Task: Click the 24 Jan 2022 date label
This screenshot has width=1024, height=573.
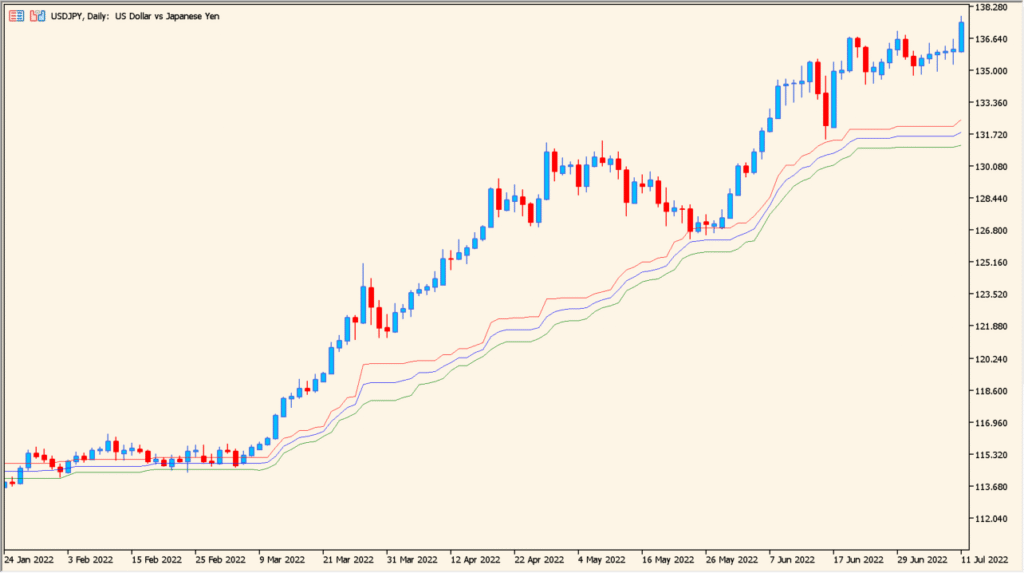Action: tap(29, 560)
